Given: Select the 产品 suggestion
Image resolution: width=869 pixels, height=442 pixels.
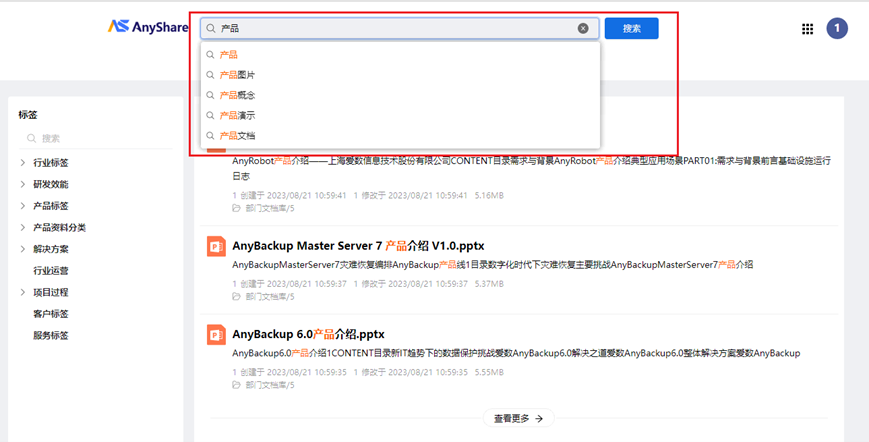Looking at the screenshot, I should point(400,54).
